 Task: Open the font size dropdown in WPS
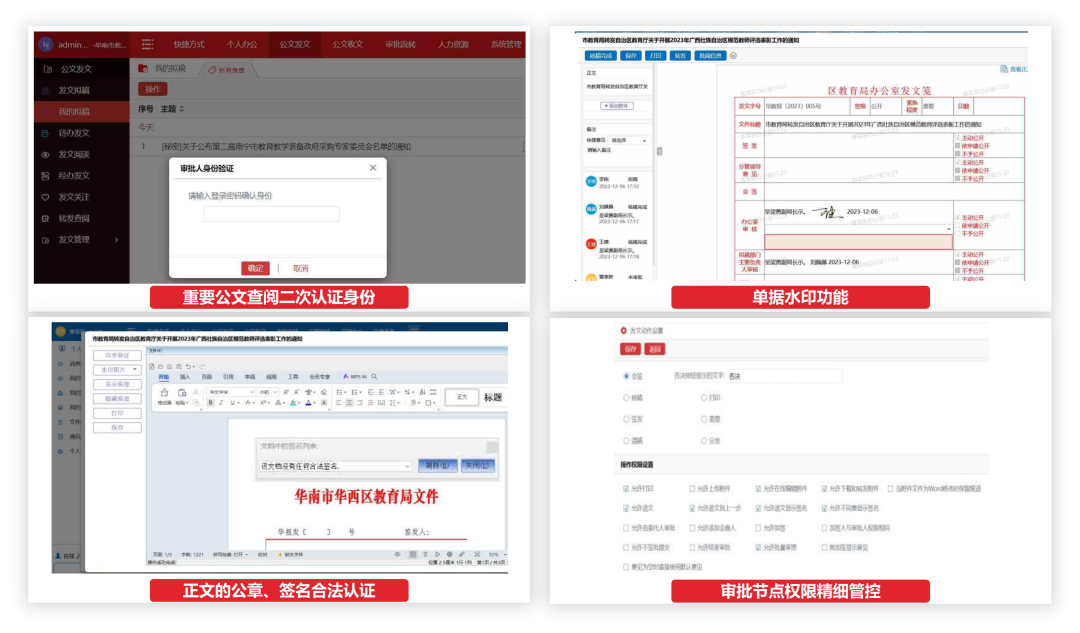point(272,392)
